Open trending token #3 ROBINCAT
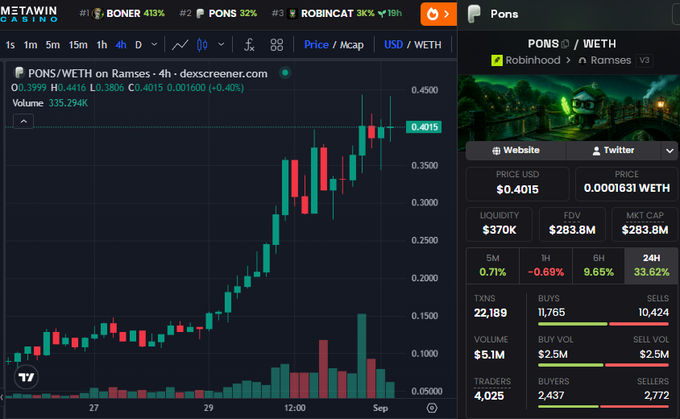 click(x=337, y=13)
